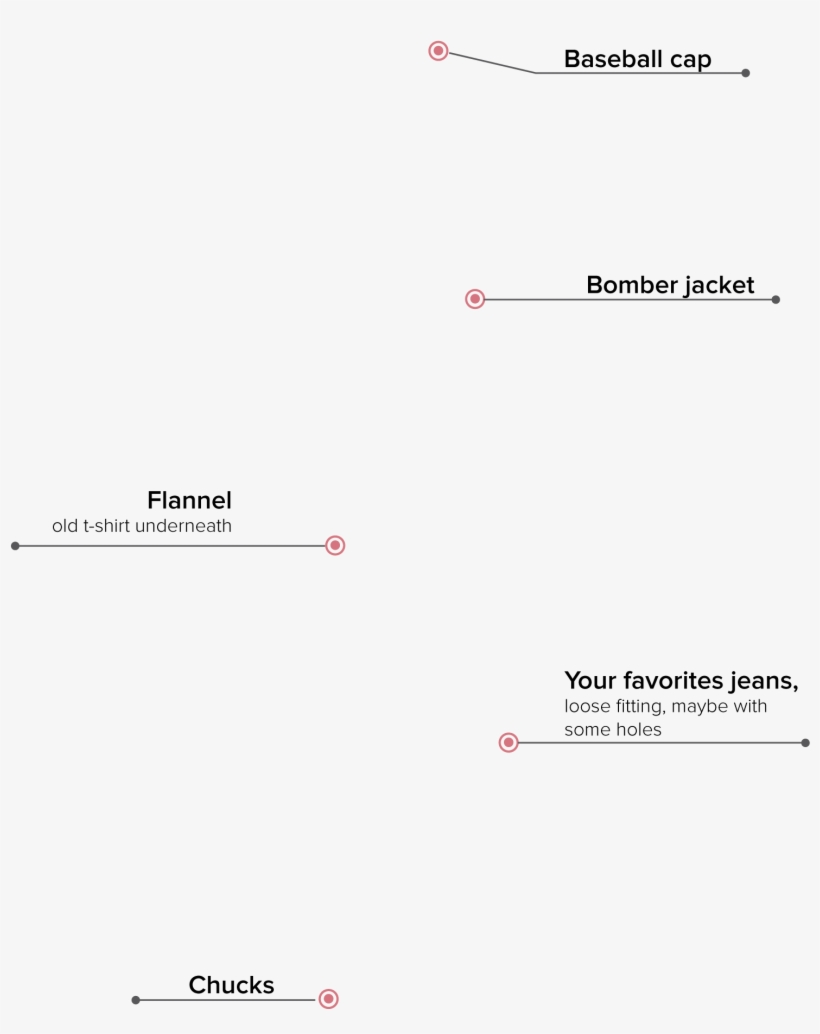Click the gray end dot left of Chucks

click(x=136, y=1000)
